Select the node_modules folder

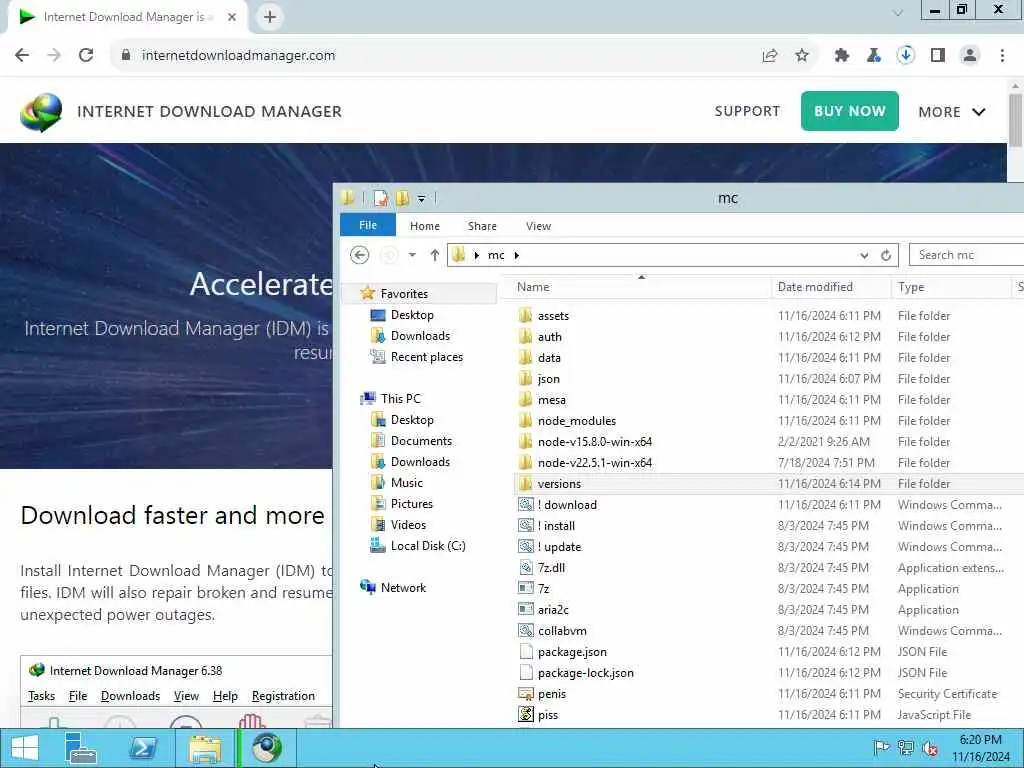tap(577, 421)
